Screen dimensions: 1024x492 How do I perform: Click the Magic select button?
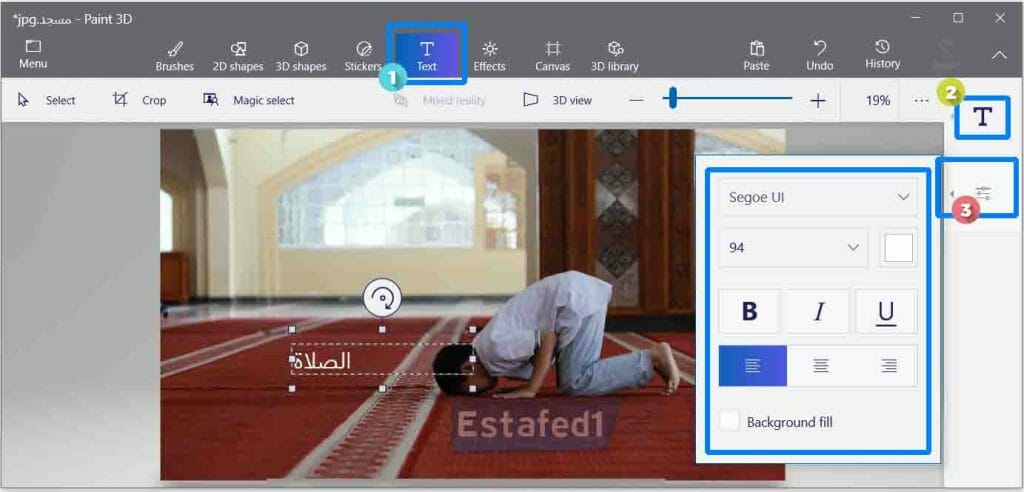coord(250,100)
